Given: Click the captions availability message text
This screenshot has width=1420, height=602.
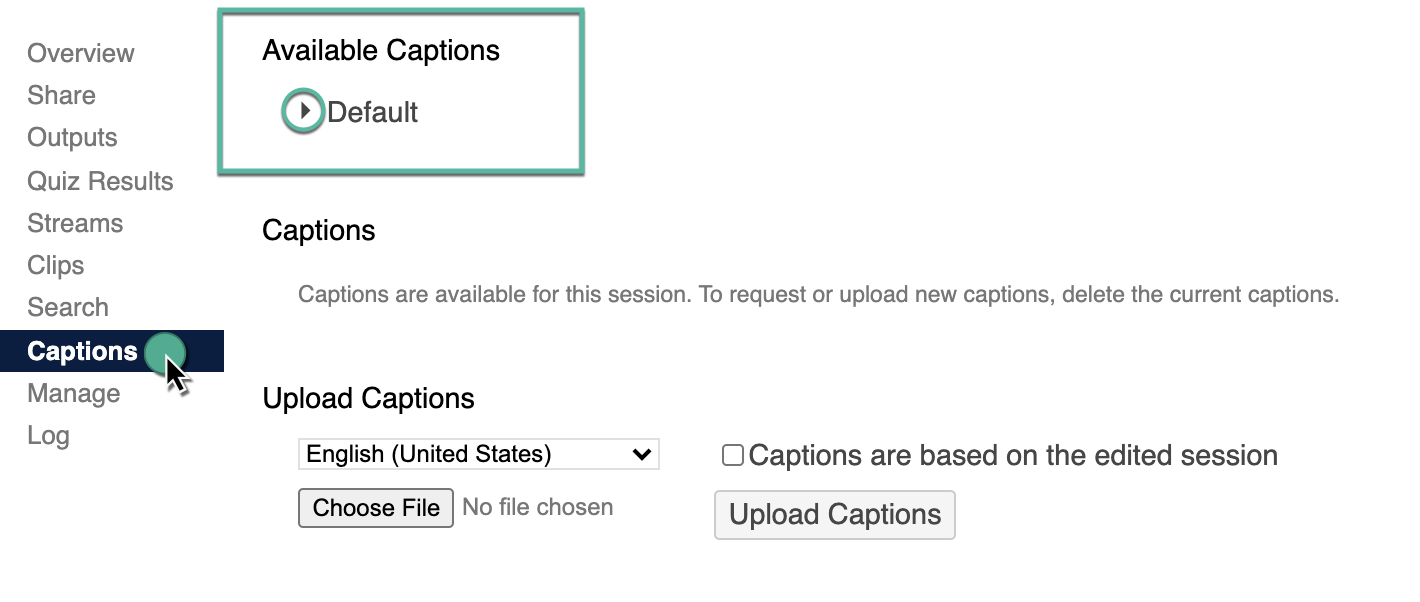Looking at the screenshot, I should (x=818, y=295).
